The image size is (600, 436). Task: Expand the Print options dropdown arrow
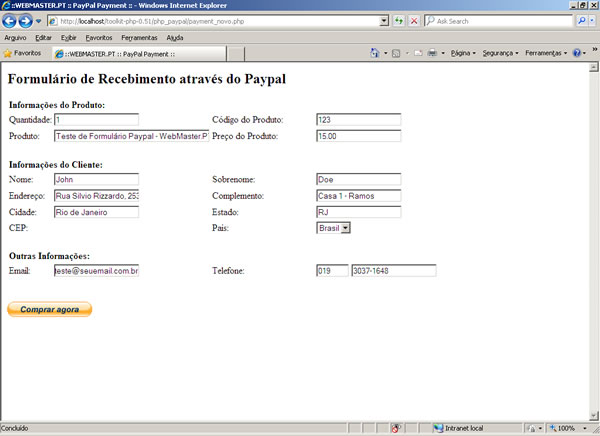pyautogui.click(x=443, y=53)
